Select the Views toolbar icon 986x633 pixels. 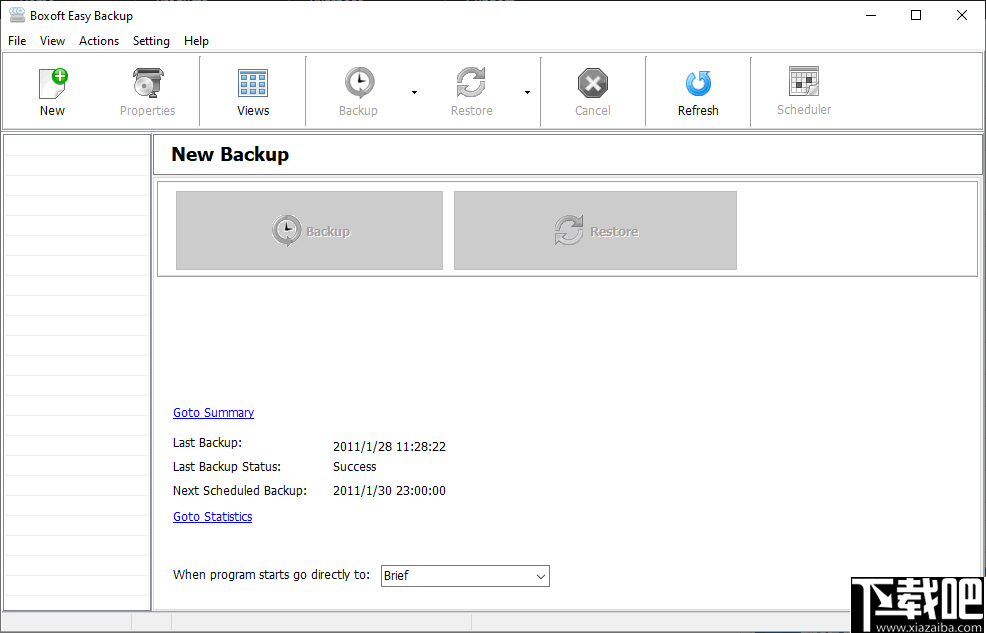252,90
